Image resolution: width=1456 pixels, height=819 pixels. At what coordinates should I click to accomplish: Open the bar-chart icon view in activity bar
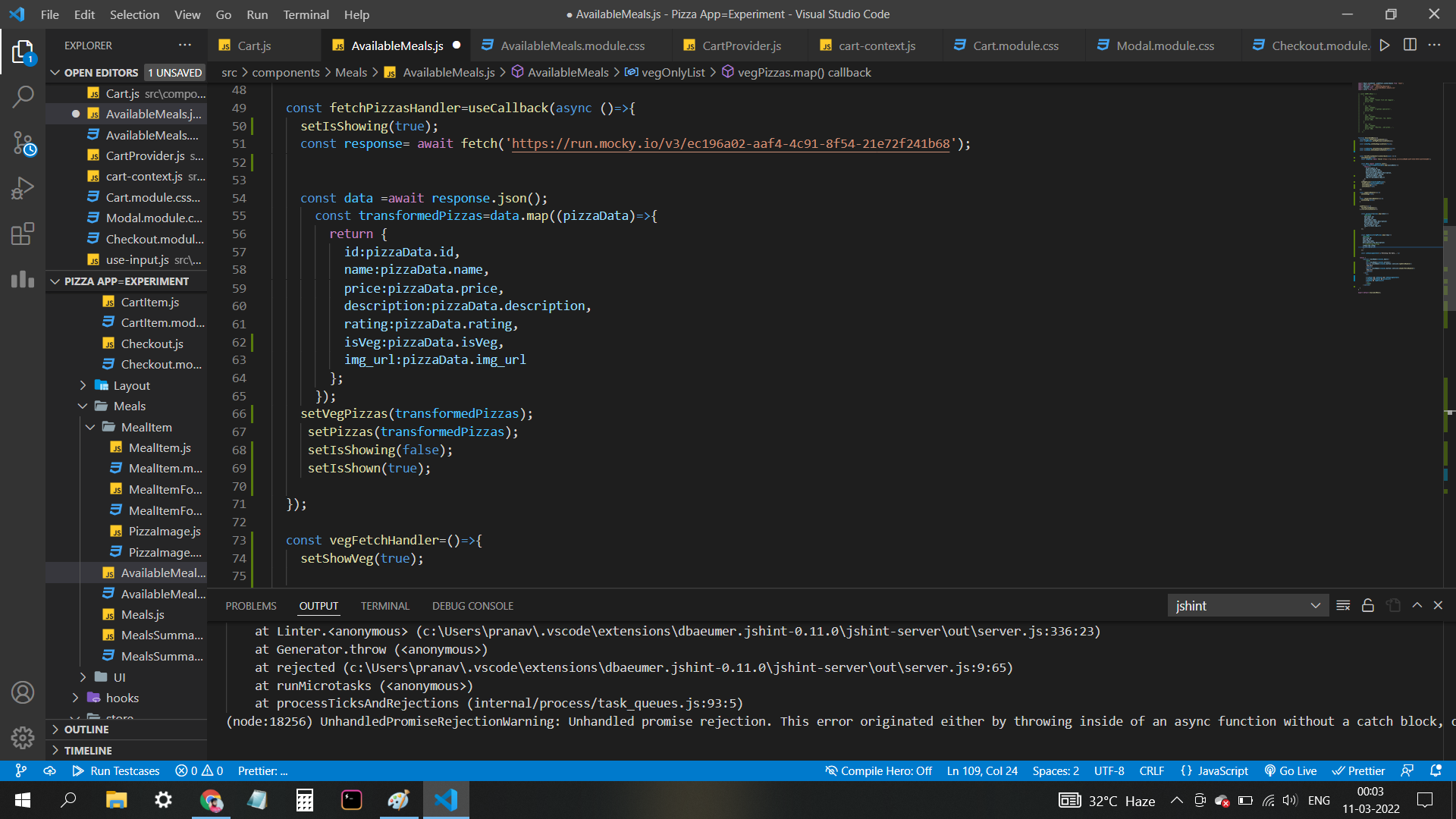click(23, 279)
